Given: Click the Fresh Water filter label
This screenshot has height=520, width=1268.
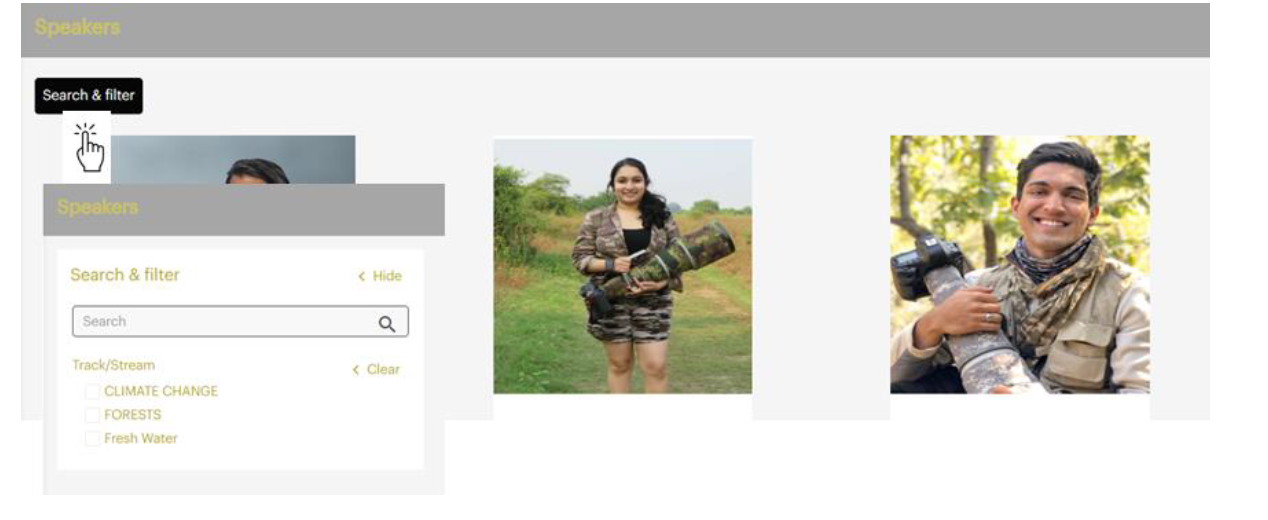Looking at the screenshot, I should pos(141,439).
